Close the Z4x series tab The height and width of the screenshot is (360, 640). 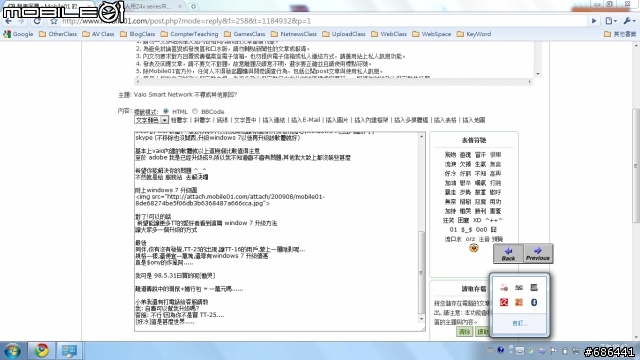(x=179, y=7)
